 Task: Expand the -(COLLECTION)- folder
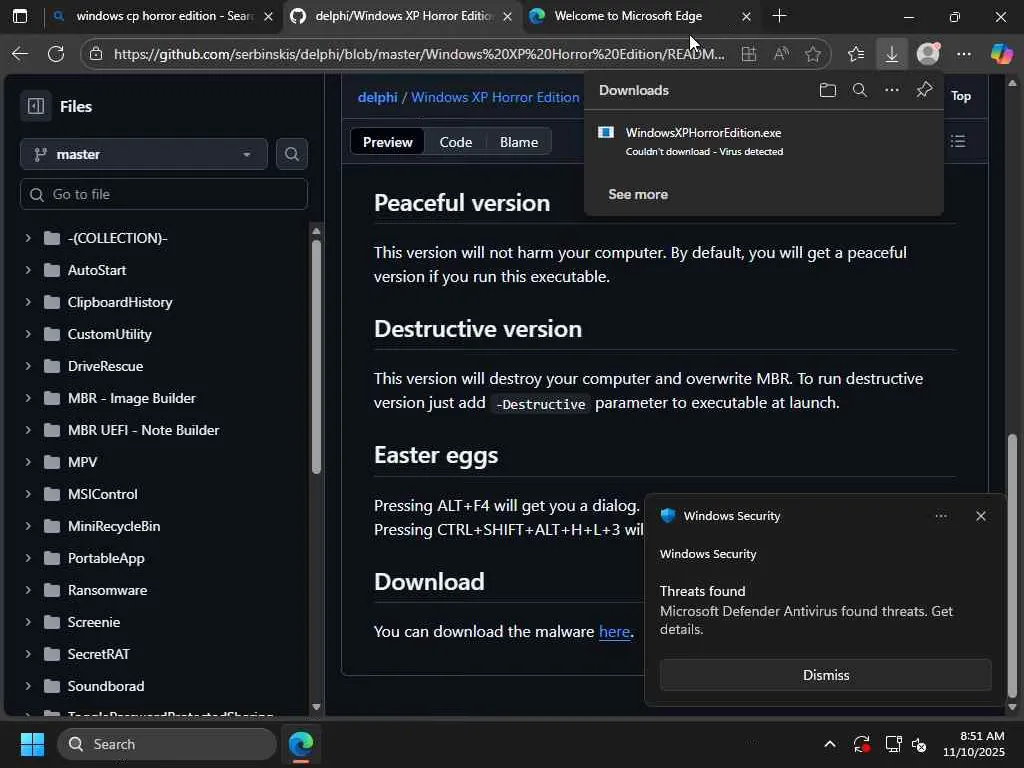point(28,238)
